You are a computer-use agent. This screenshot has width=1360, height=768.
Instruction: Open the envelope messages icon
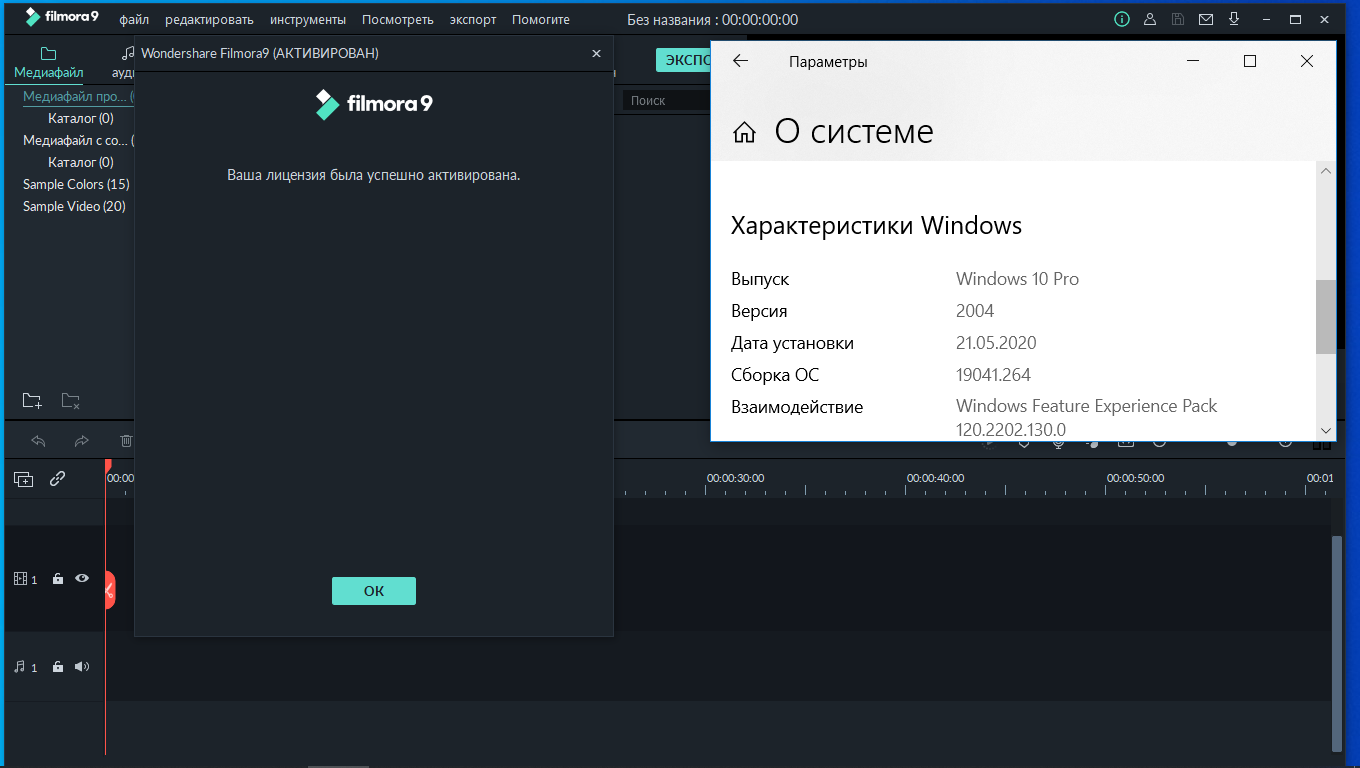tap(1206, 19)
